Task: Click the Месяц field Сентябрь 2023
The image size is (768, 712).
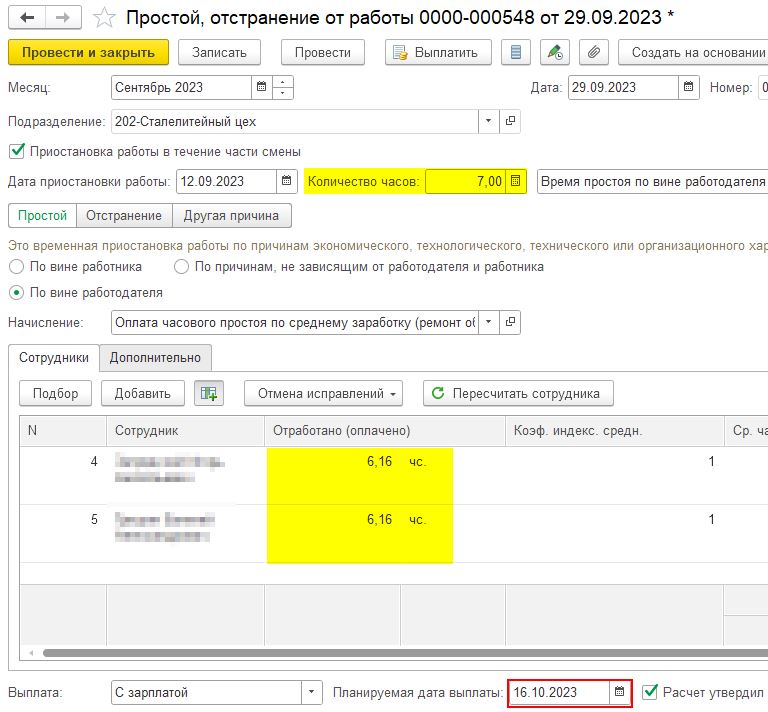Action: pos(181,87)
